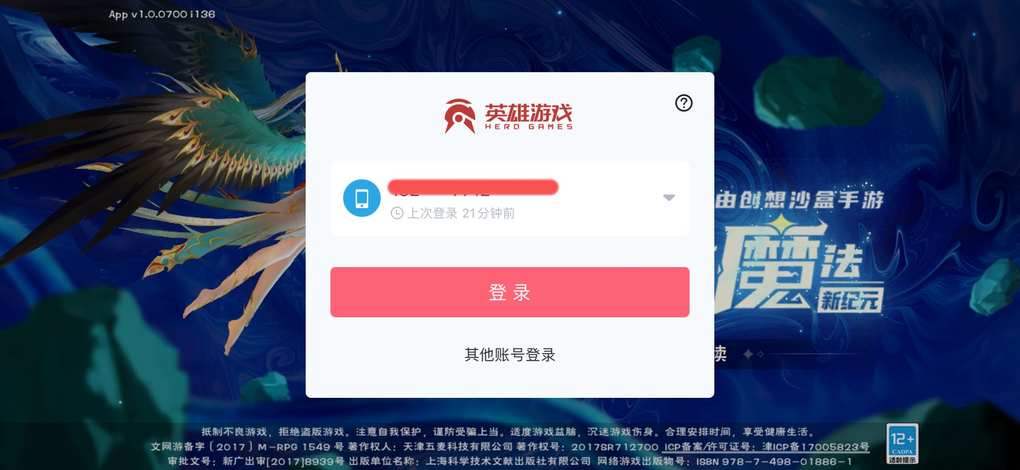Click the redacted phone number field
The width and height of the screenshot is (1020, 470).
473,188
